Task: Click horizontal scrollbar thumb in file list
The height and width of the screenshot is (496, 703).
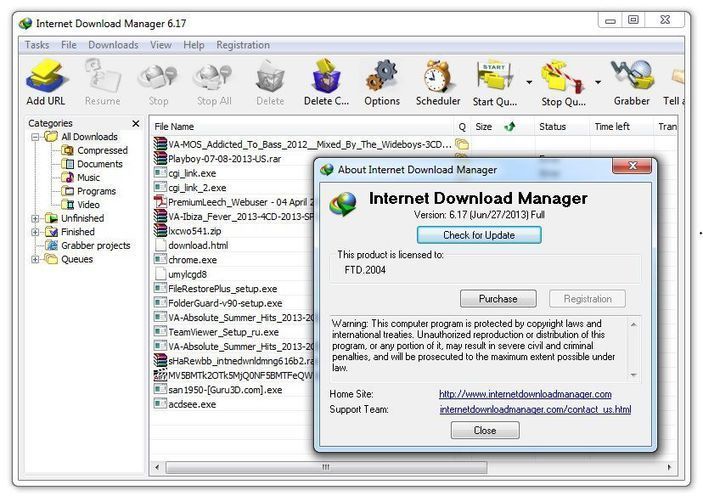Action: click(x=326, y=467)
